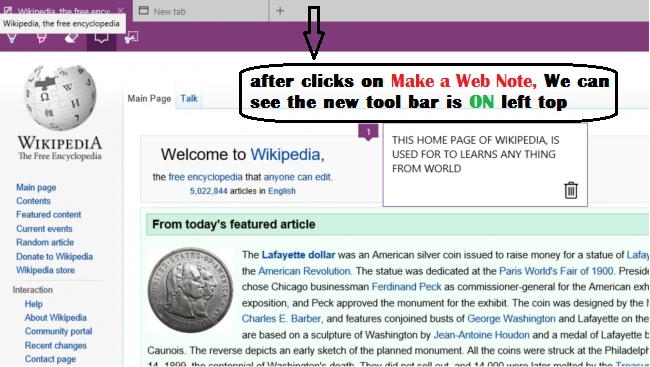The width and height of the screenshot is (650, 367).
Task: Click the purple note marker numbered 1
Action: 368,133
